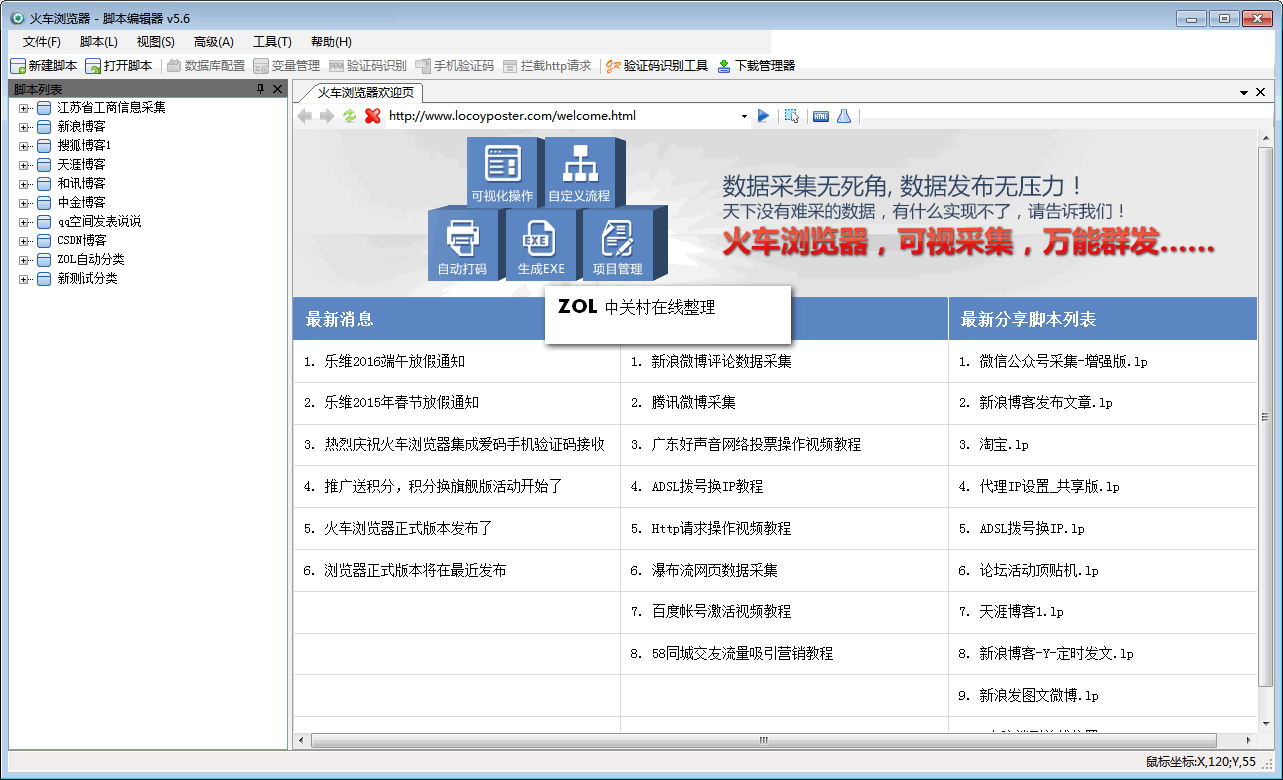Open 变量管理 from the toolbar
The height and width of the screenshot is (780, 1283).
(x=286, y=66)
